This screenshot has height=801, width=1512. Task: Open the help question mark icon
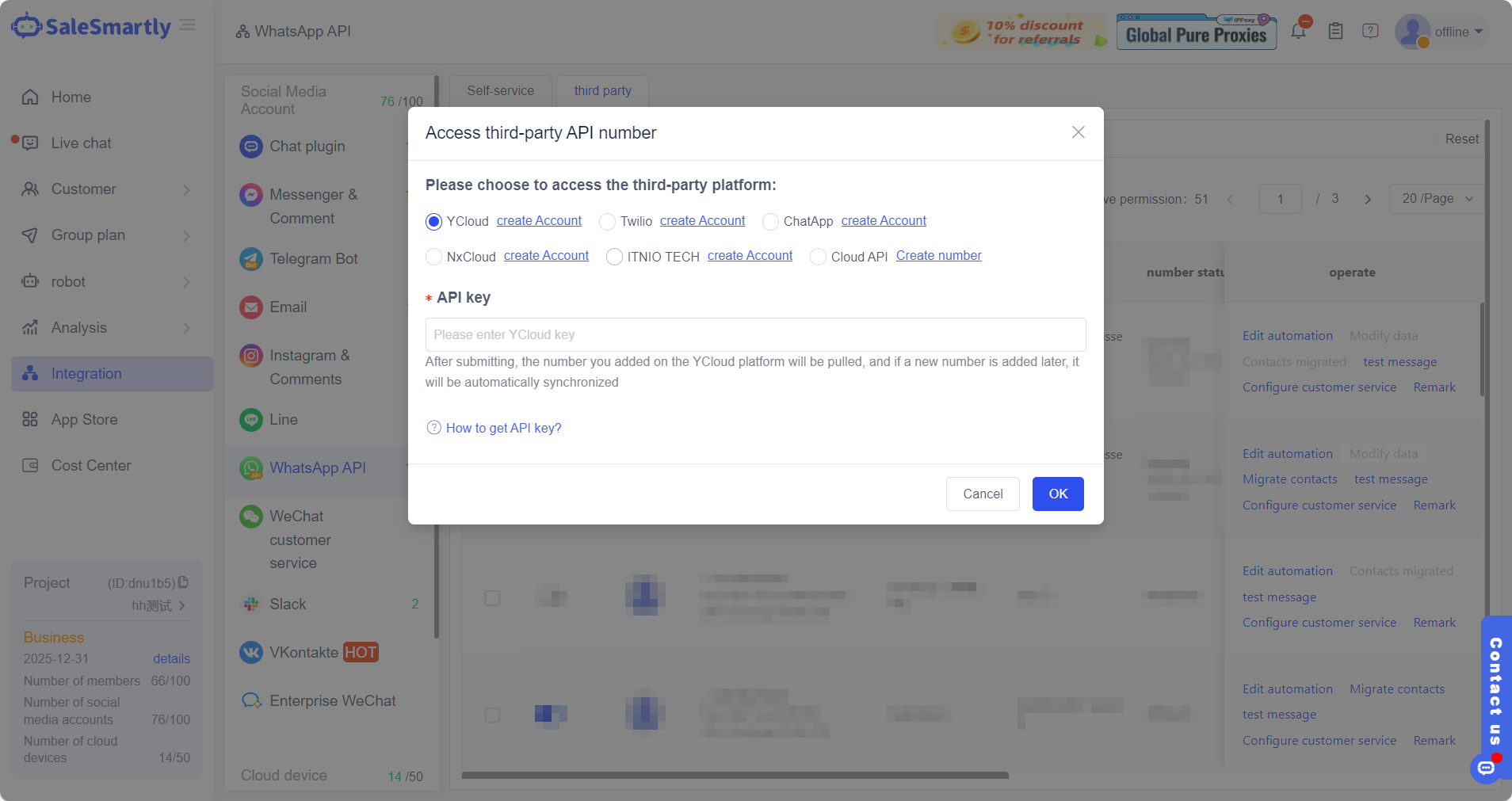(1370, 32)
